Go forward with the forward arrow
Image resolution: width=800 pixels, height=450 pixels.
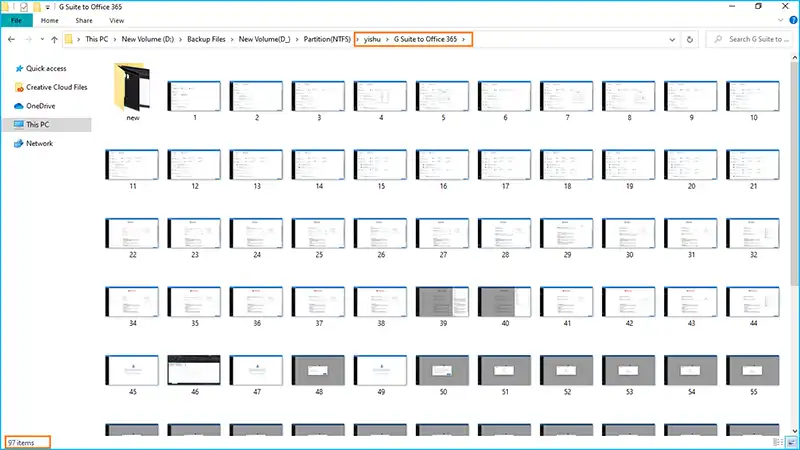click(29, 39)
